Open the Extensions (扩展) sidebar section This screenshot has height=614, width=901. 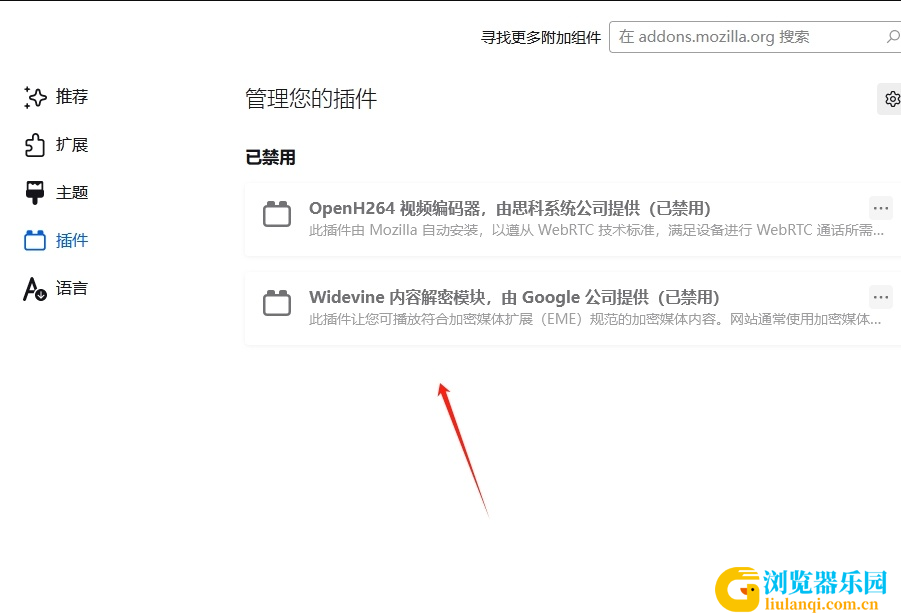tap(56, 145)
